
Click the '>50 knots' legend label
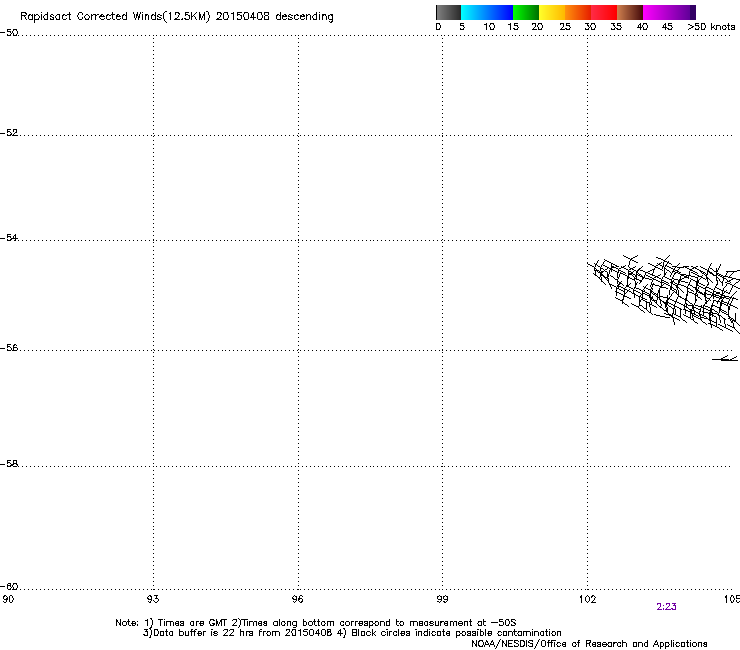[711, 27]
